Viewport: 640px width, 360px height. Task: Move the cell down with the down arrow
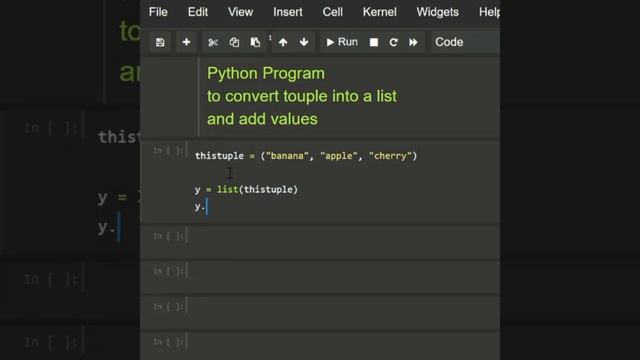click(x=304, y=42)
